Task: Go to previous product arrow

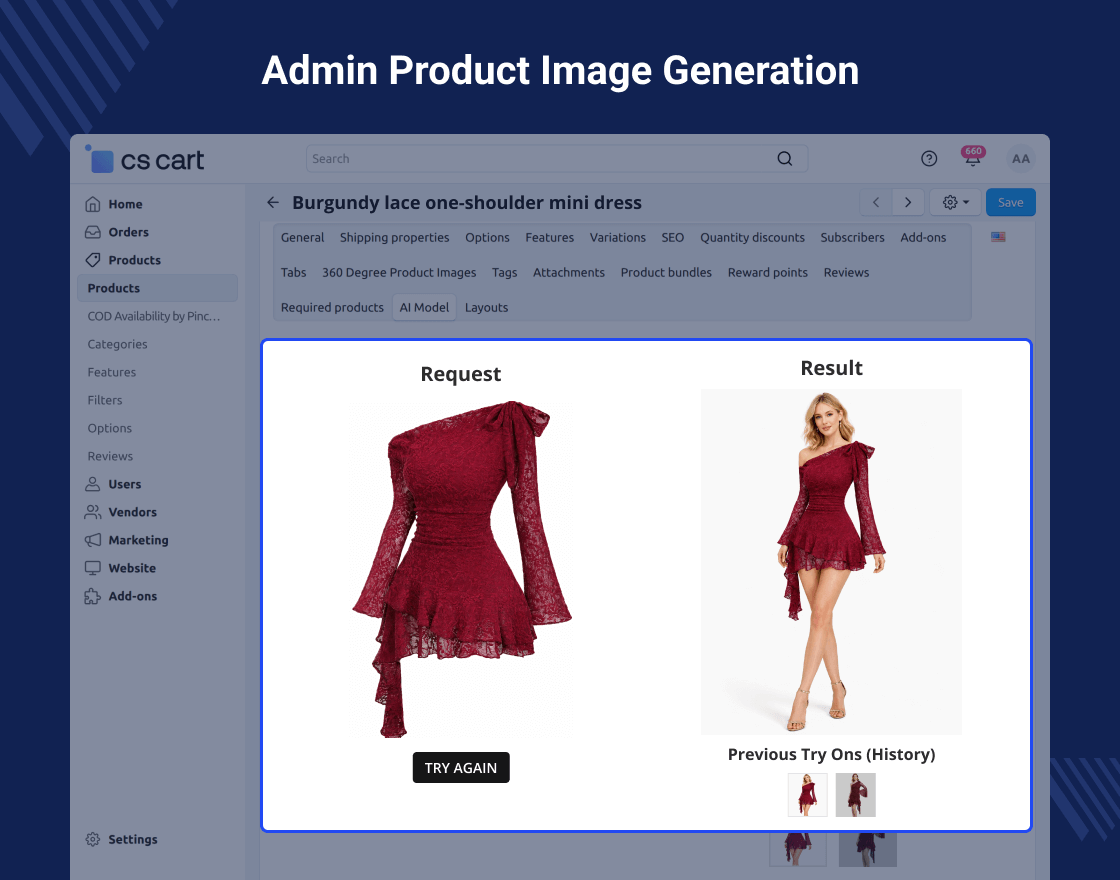Action: (x=876, y=203)
